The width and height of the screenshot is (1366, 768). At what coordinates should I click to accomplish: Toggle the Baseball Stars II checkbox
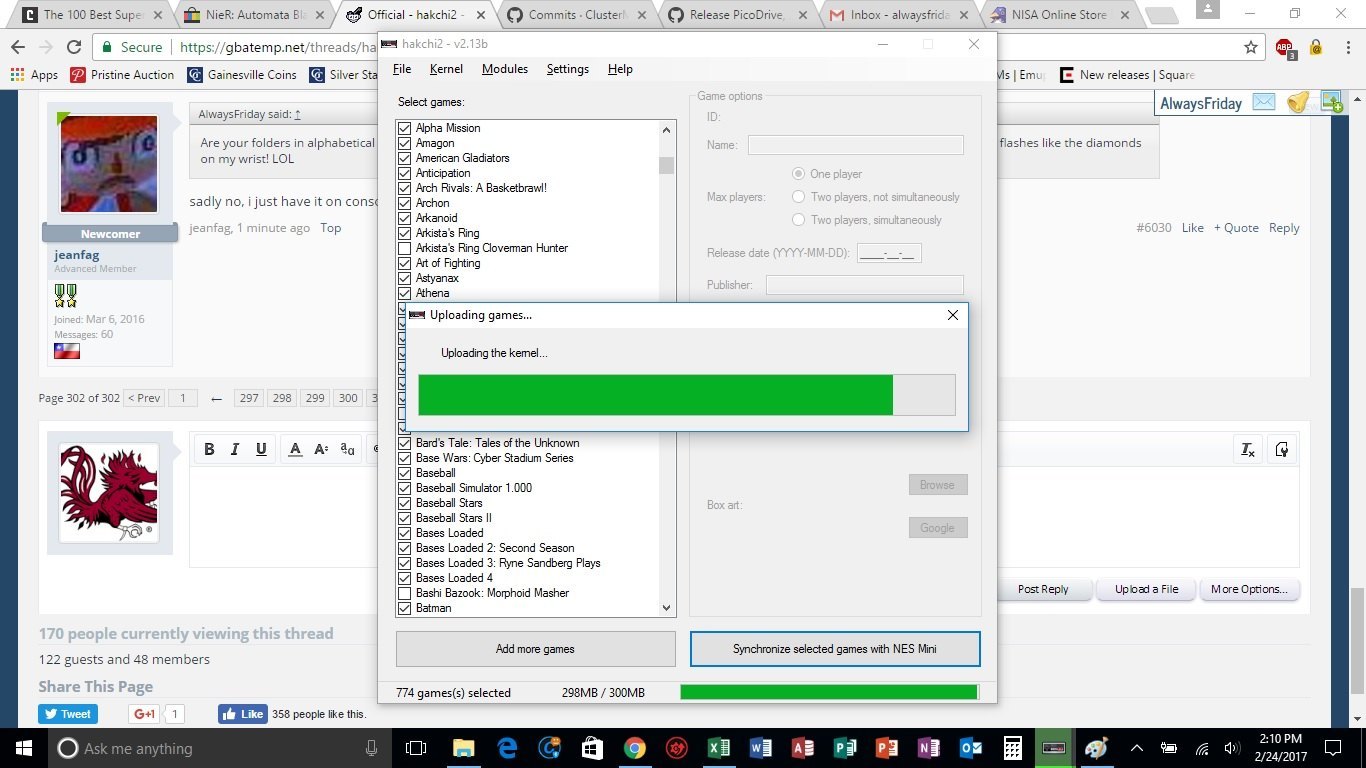(404, 518)
